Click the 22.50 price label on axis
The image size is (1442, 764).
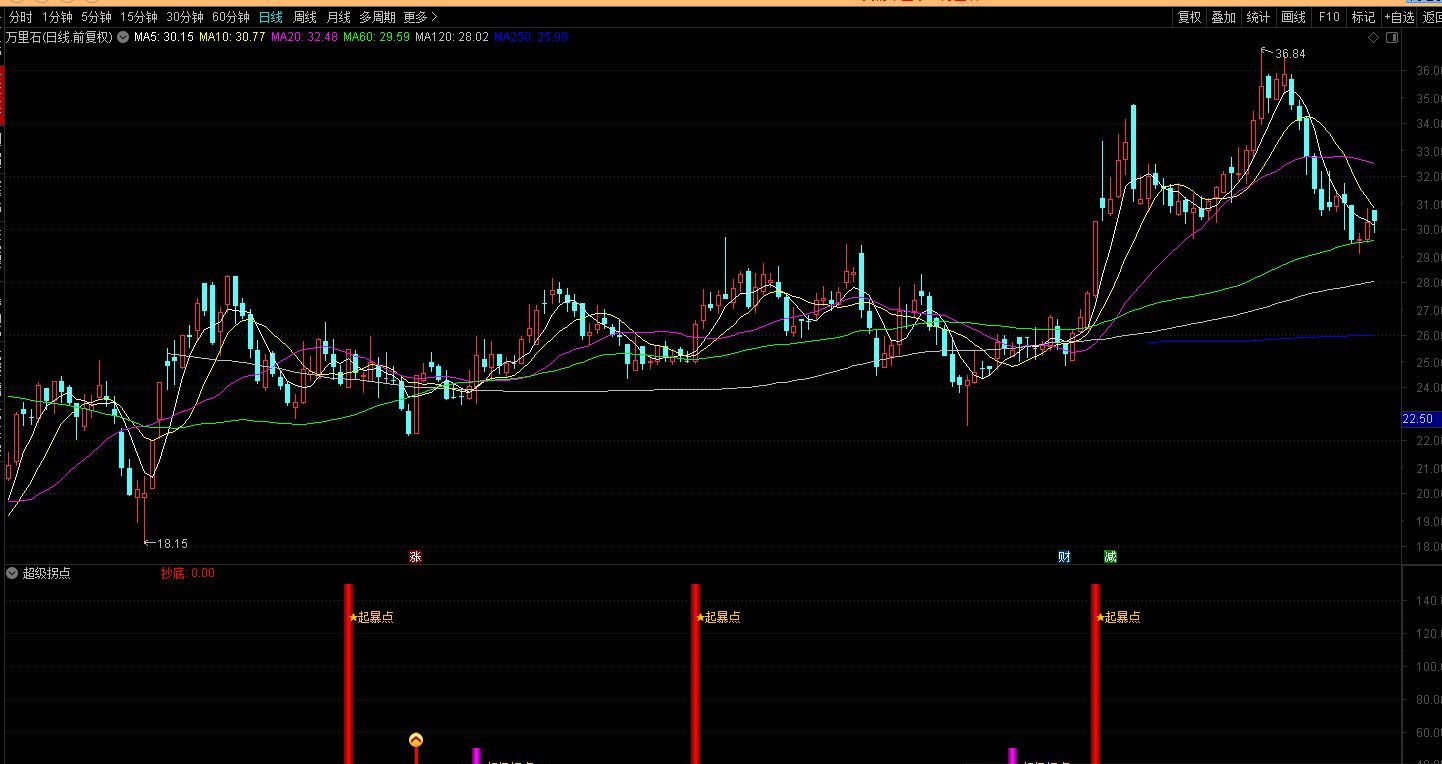pos(1418,419)
